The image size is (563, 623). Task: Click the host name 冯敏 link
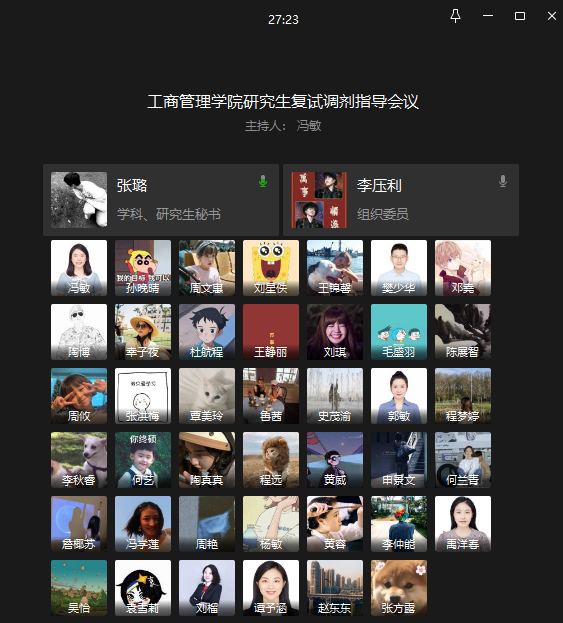309,126
